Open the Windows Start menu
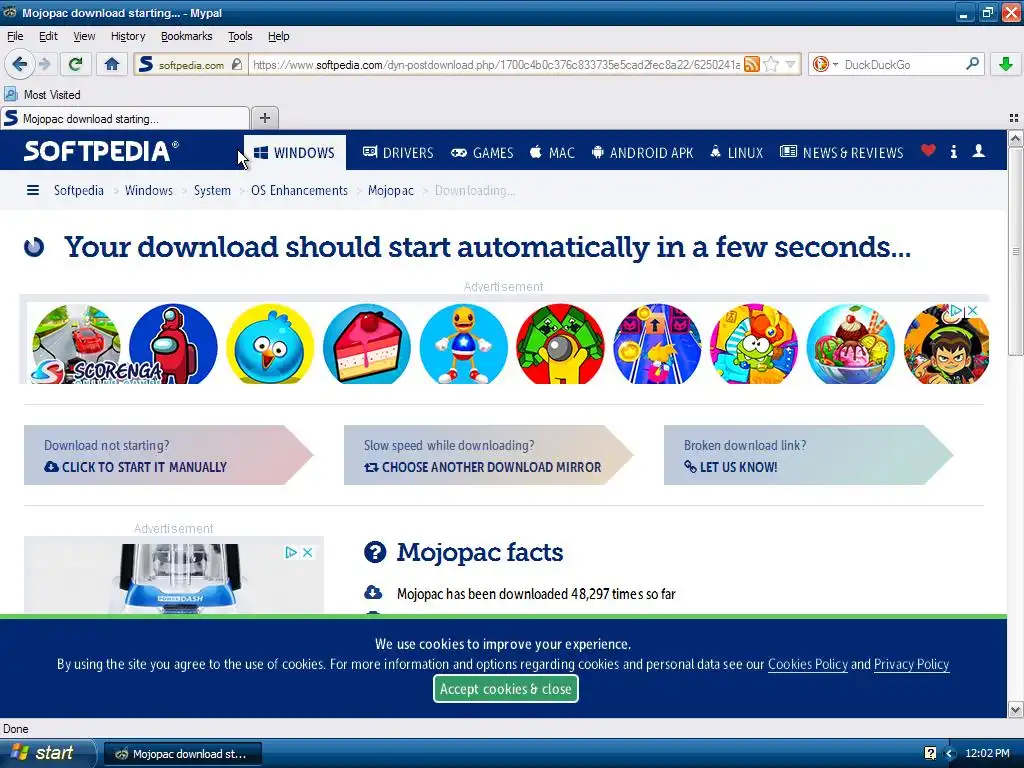1024x768 pixels. point(47,753)
